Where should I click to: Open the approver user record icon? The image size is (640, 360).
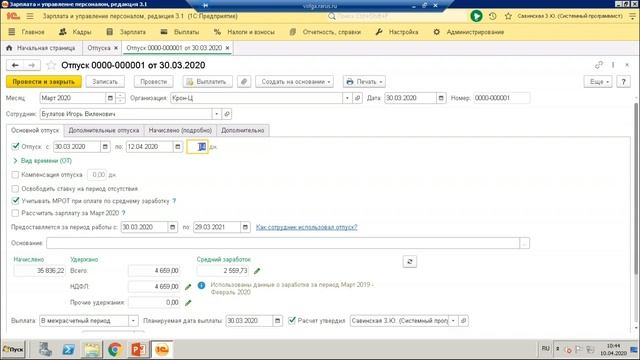(x=463, y=321)
